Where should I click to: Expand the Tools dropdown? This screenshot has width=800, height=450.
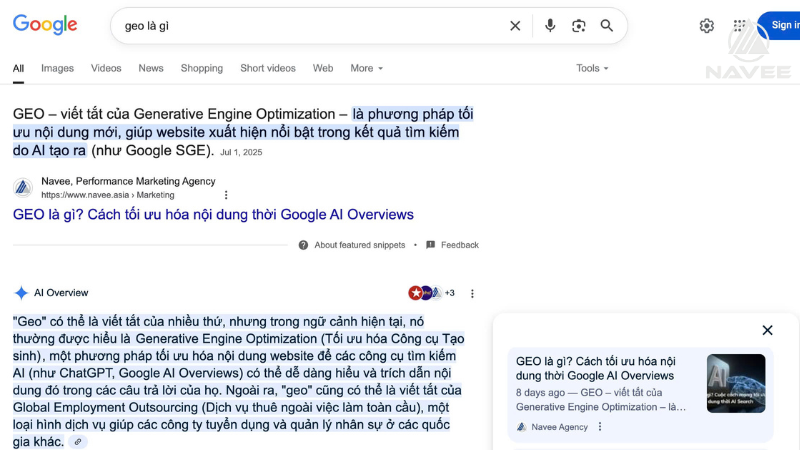coord(592,68)
